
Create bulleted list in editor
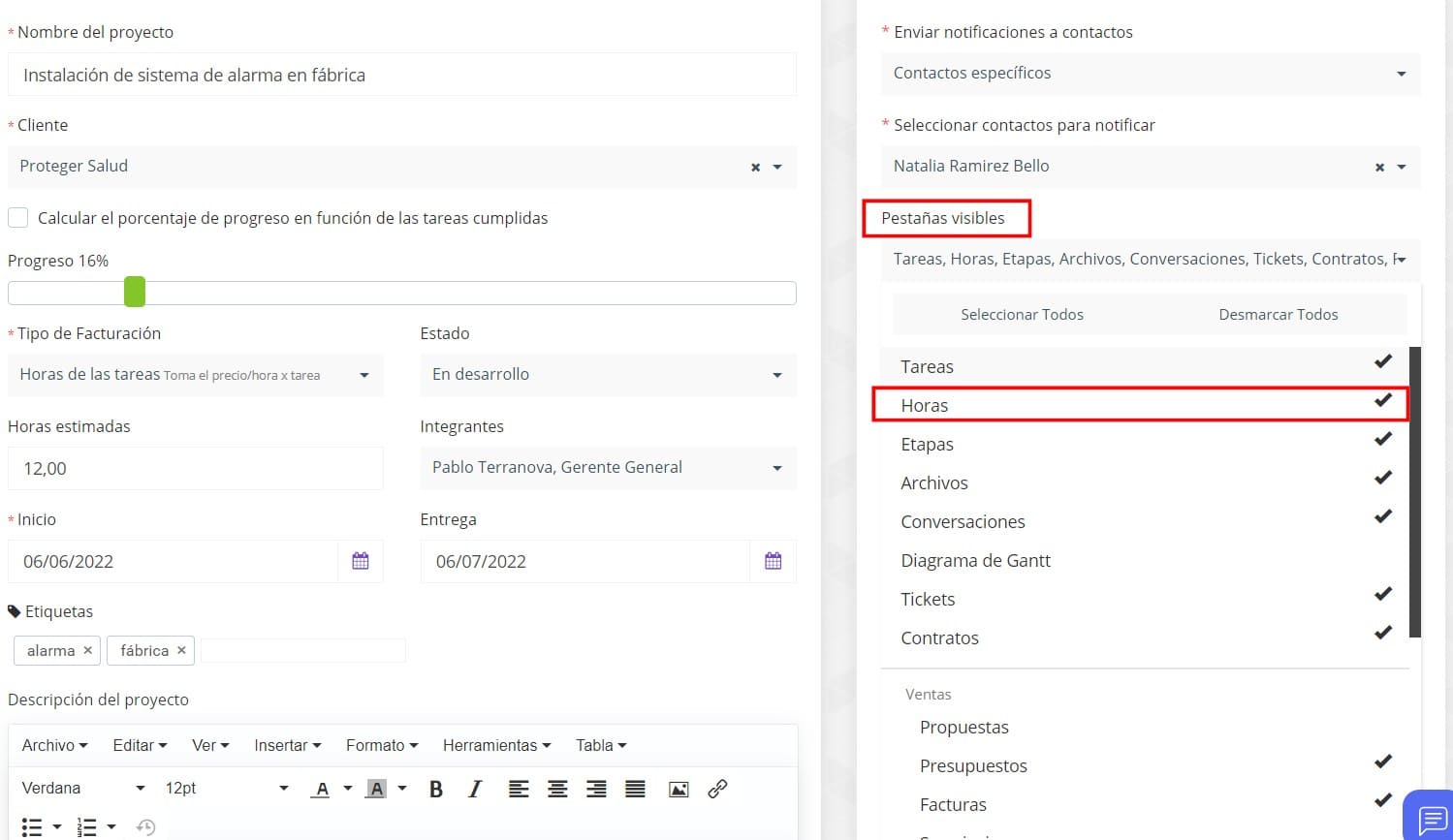click(x=32, y=826)
